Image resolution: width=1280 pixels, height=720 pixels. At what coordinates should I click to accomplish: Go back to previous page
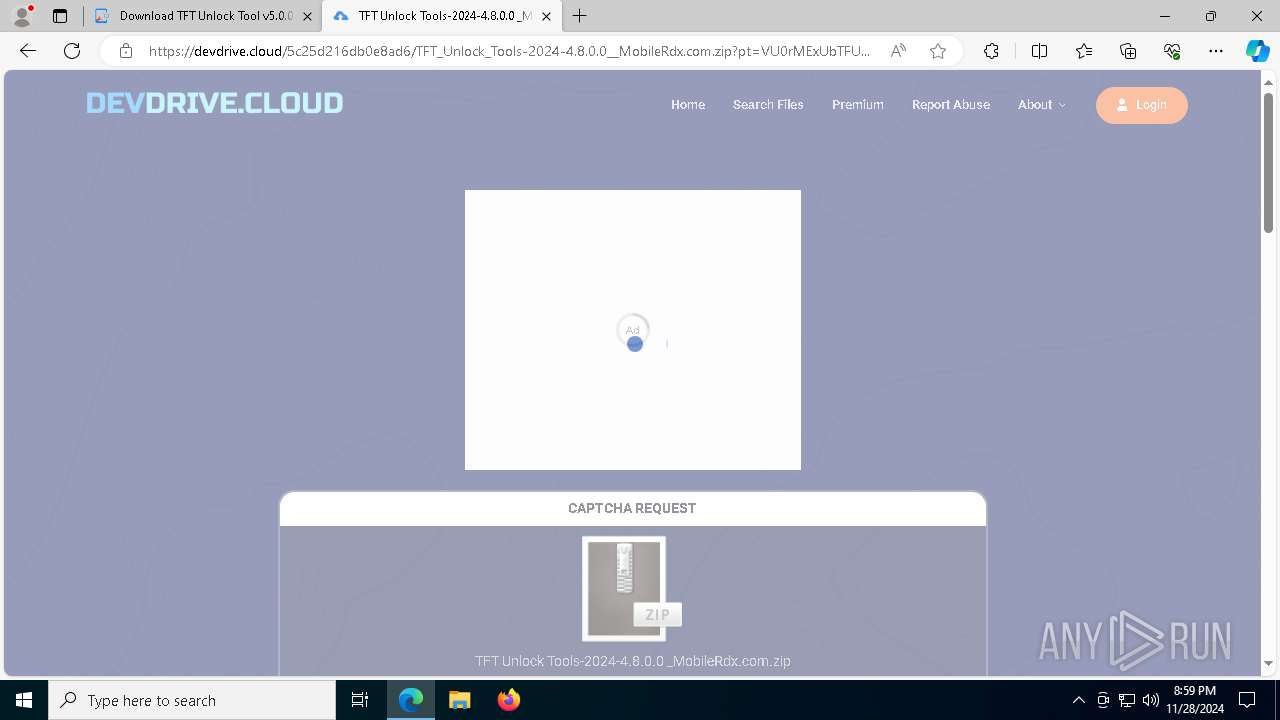(28, 51)
